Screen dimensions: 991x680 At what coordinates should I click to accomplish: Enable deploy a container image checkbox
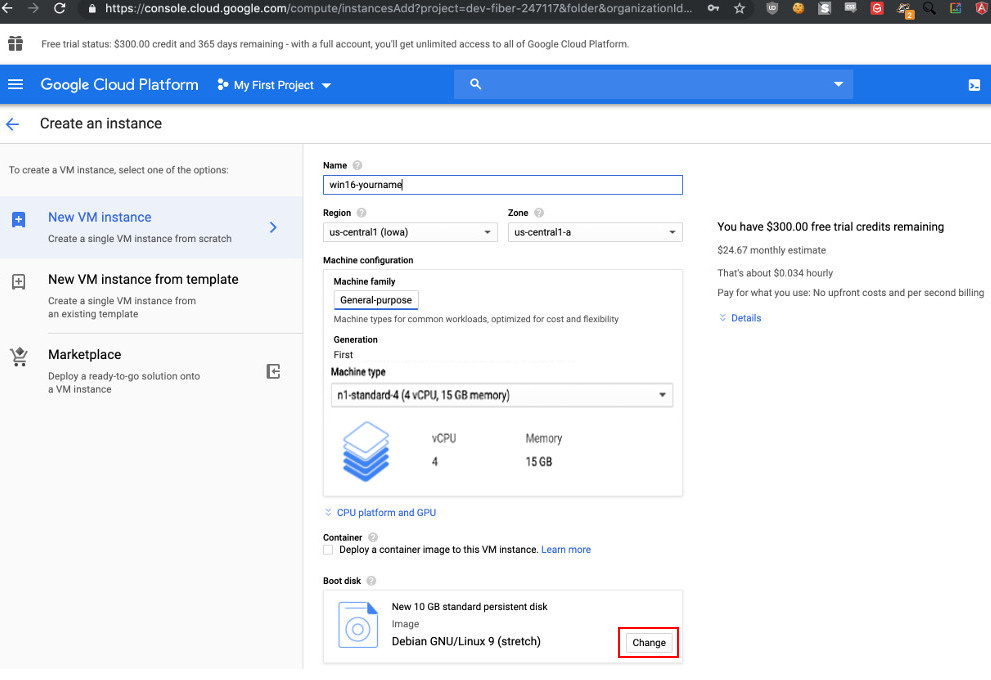click(329, 550)
